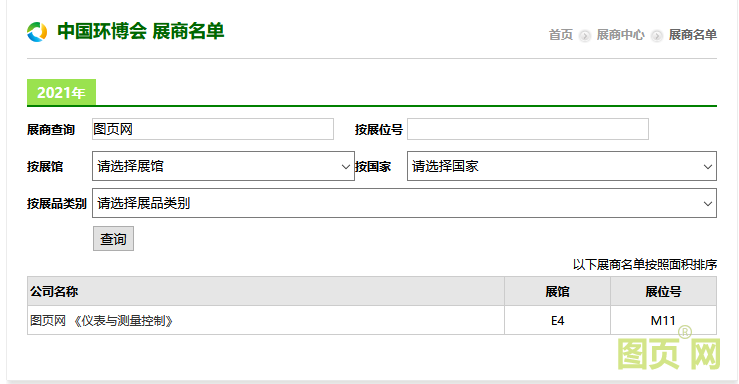Select the 2021年 tab
The height and width of the screenshot is (384, 739).
(x=61, y=92)
